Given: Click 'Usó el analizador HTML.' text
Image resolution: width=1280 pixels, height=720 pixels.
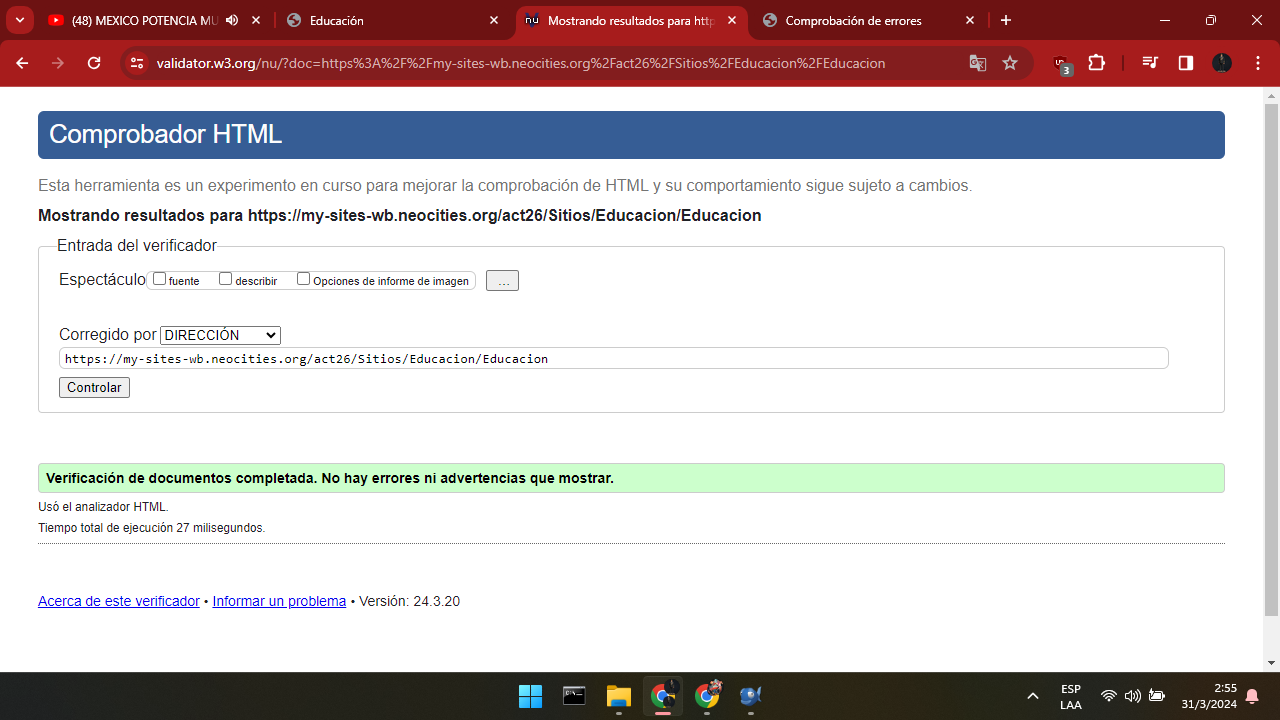Looking at the screenshot, I should tap(103, 507).
